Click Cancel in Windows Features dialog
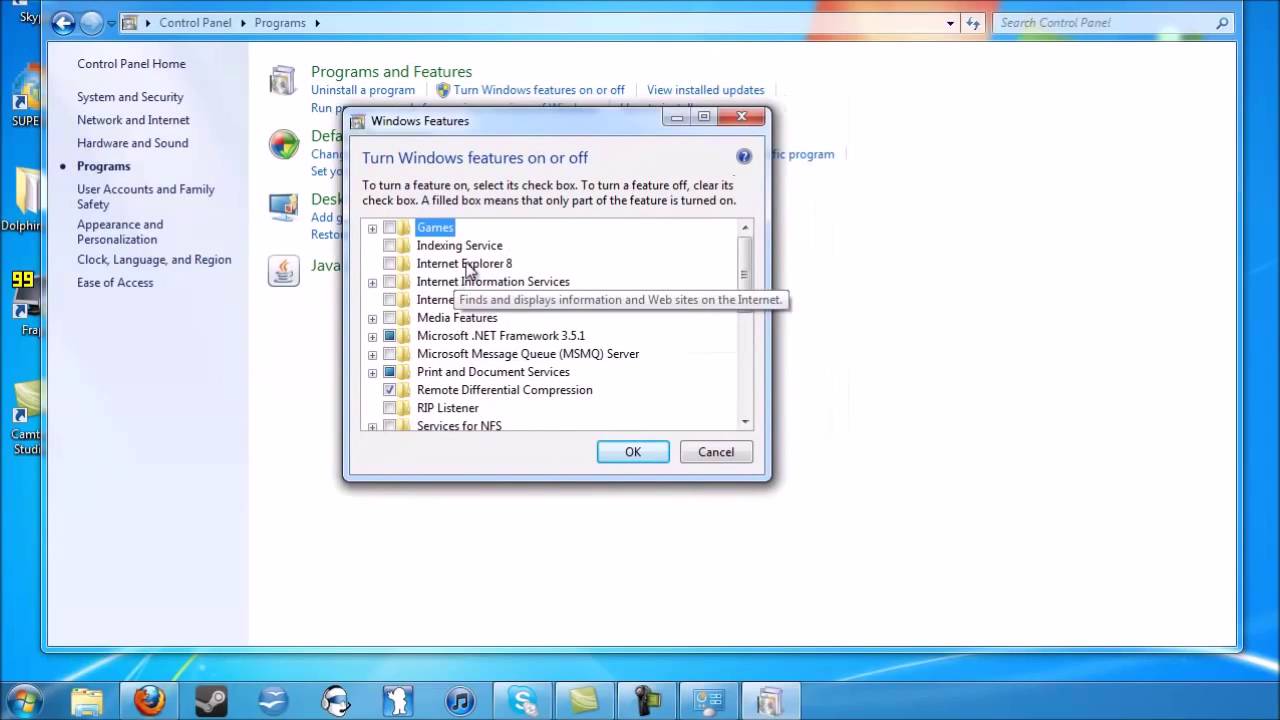The height and width of the screenshot is (720, 1280). tap(716, 452)
